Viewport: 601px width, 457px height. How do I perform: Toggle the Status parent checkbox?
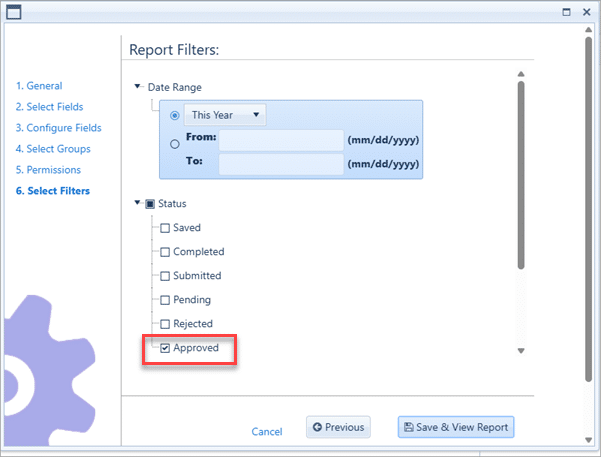click(x=150, y=203)
